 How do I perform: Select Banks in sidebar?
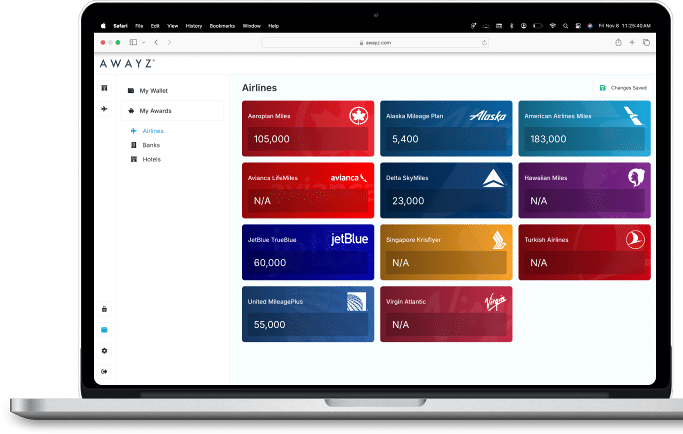point(146,145)
